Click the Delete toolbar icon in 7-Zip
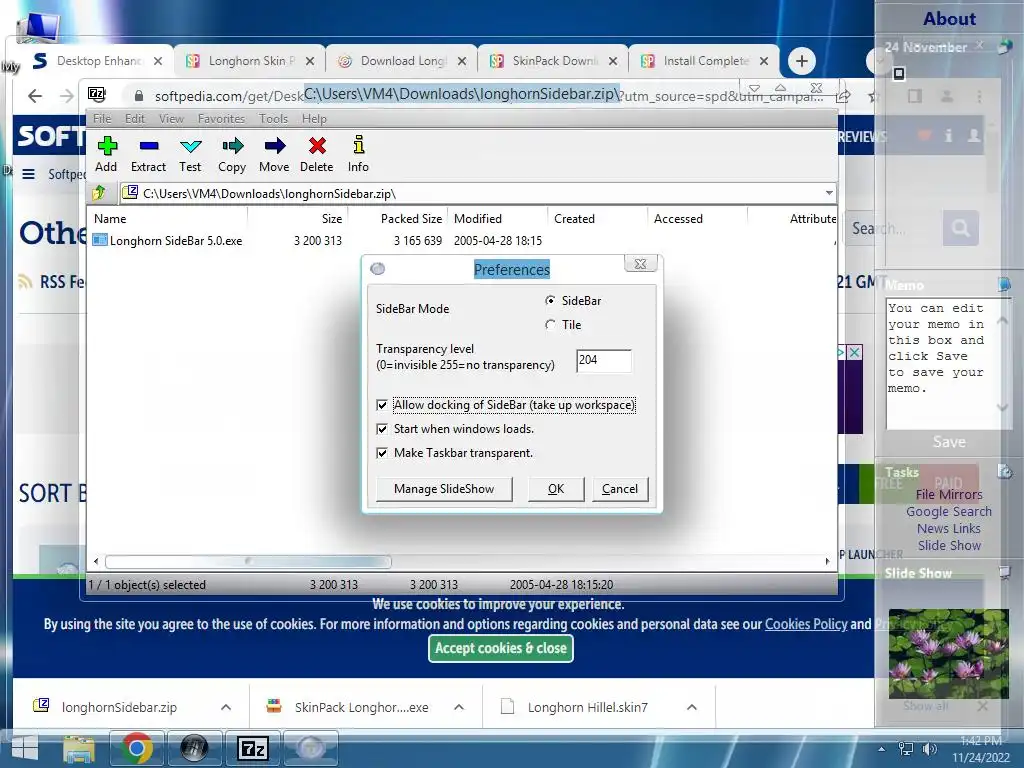Image resolution: width=1024 pixels, height=768 pixels. tap(317, 146)
